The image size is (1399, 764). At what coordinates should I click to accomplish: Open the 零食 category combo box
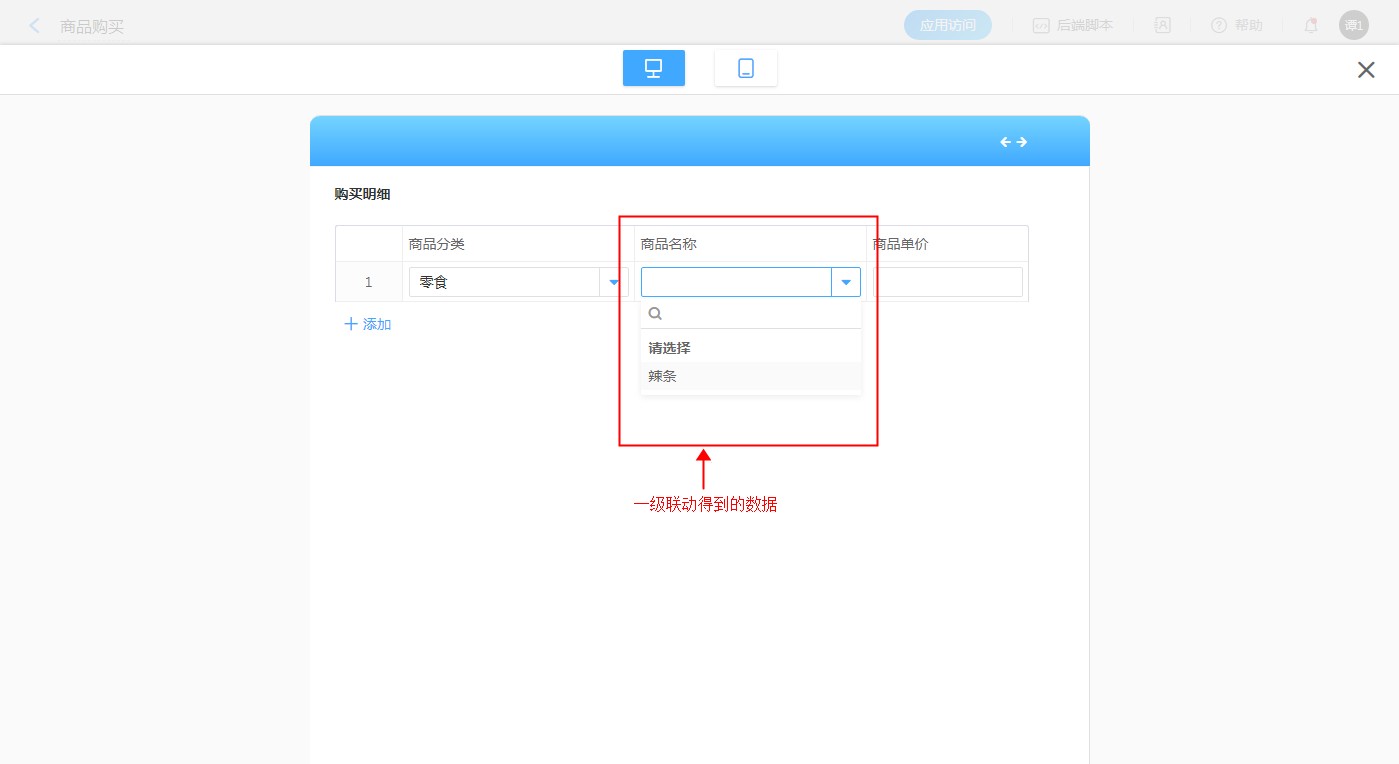click(504, 283)
